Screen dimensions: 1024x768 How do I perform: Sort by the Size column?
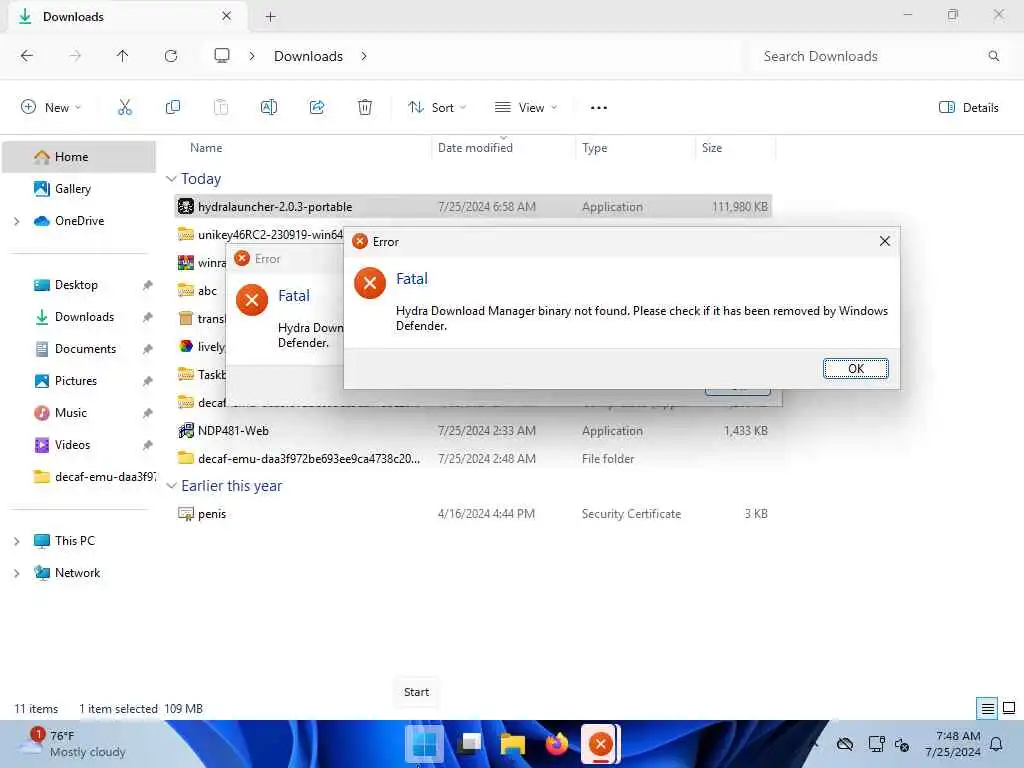click(712, 148)
